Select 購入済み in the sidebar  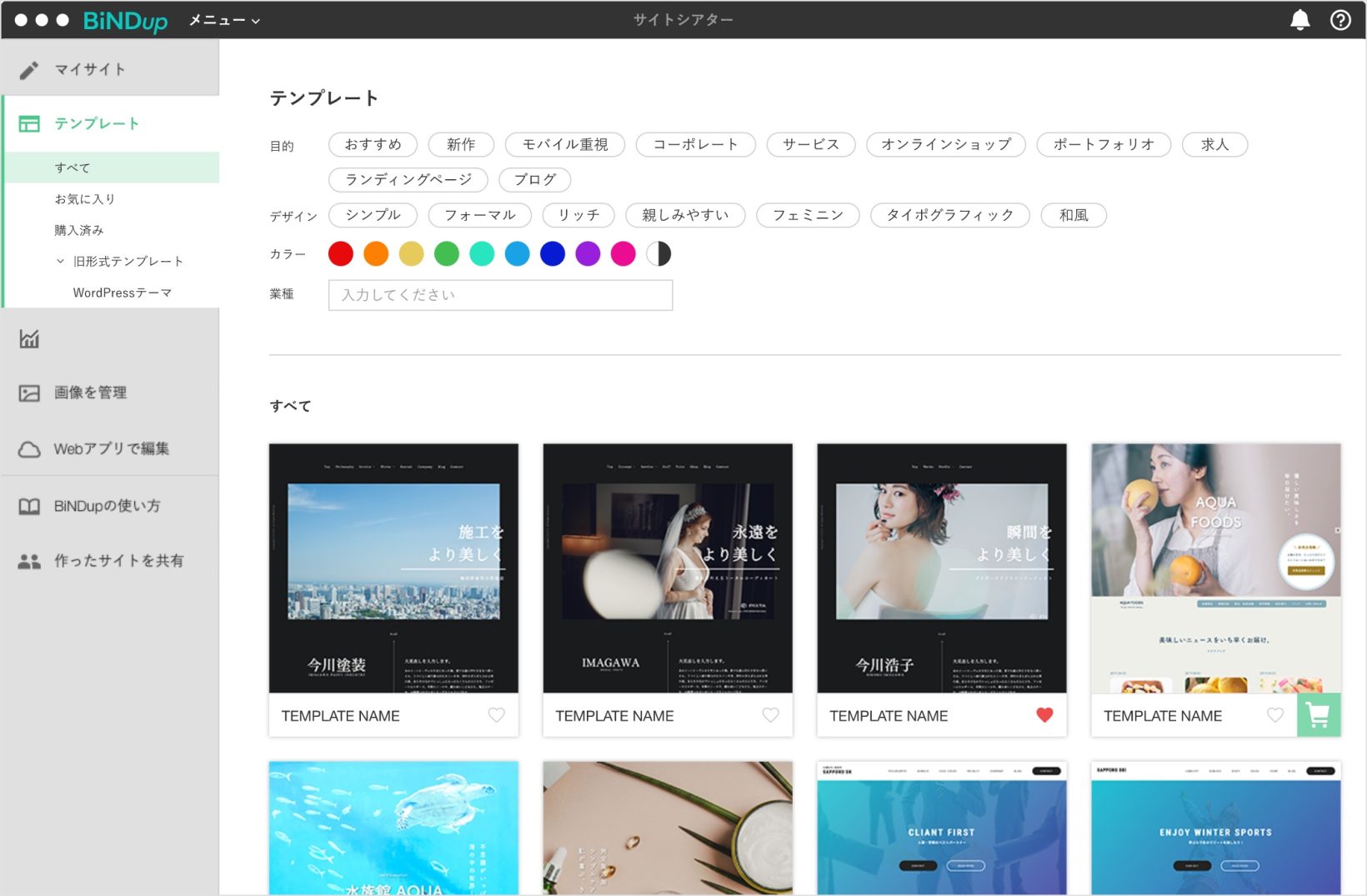click(x=79, y=230)
